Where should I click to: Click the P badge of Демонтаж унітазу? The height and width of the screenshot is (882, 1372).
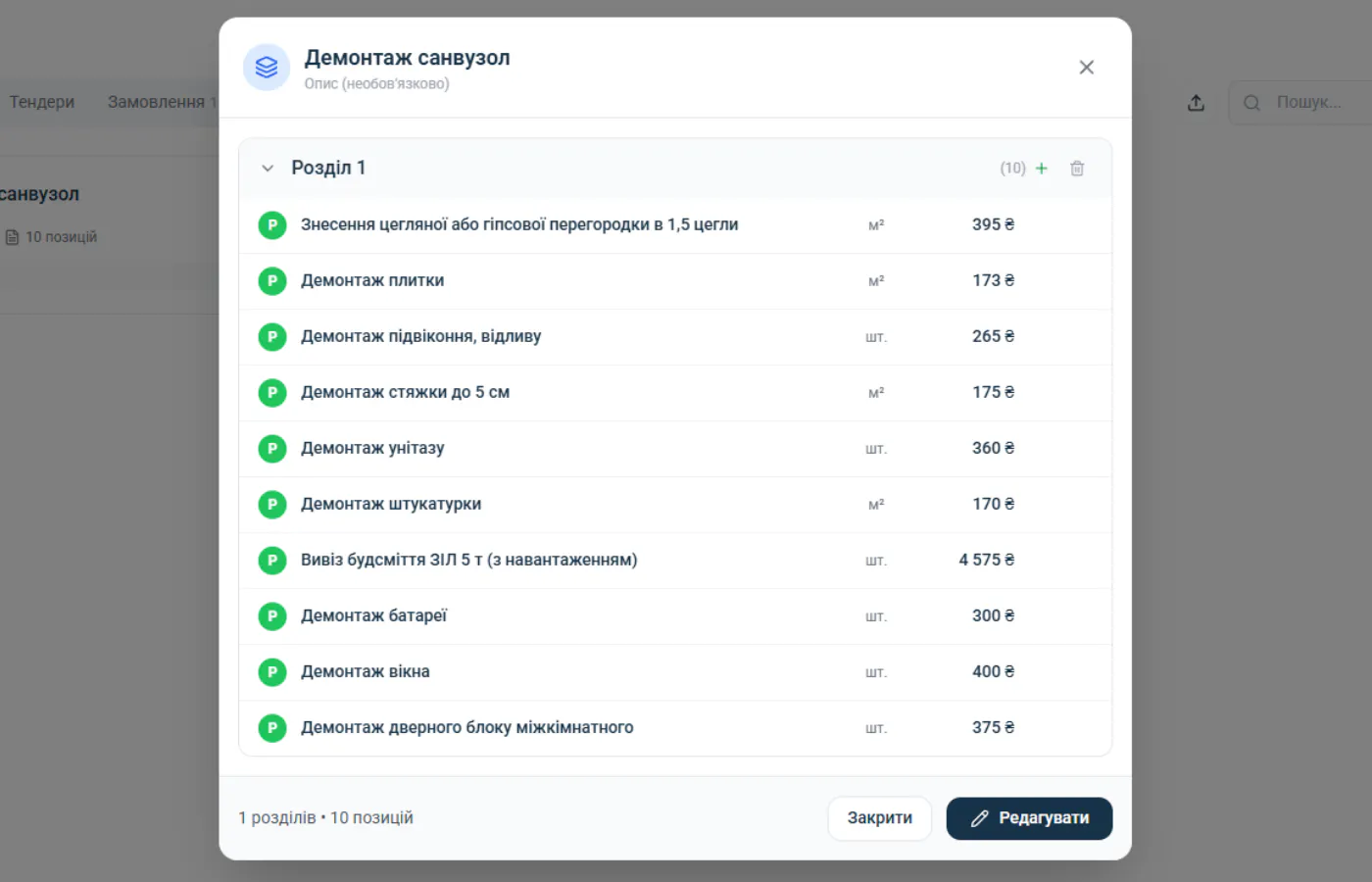(x=272, y=449)
